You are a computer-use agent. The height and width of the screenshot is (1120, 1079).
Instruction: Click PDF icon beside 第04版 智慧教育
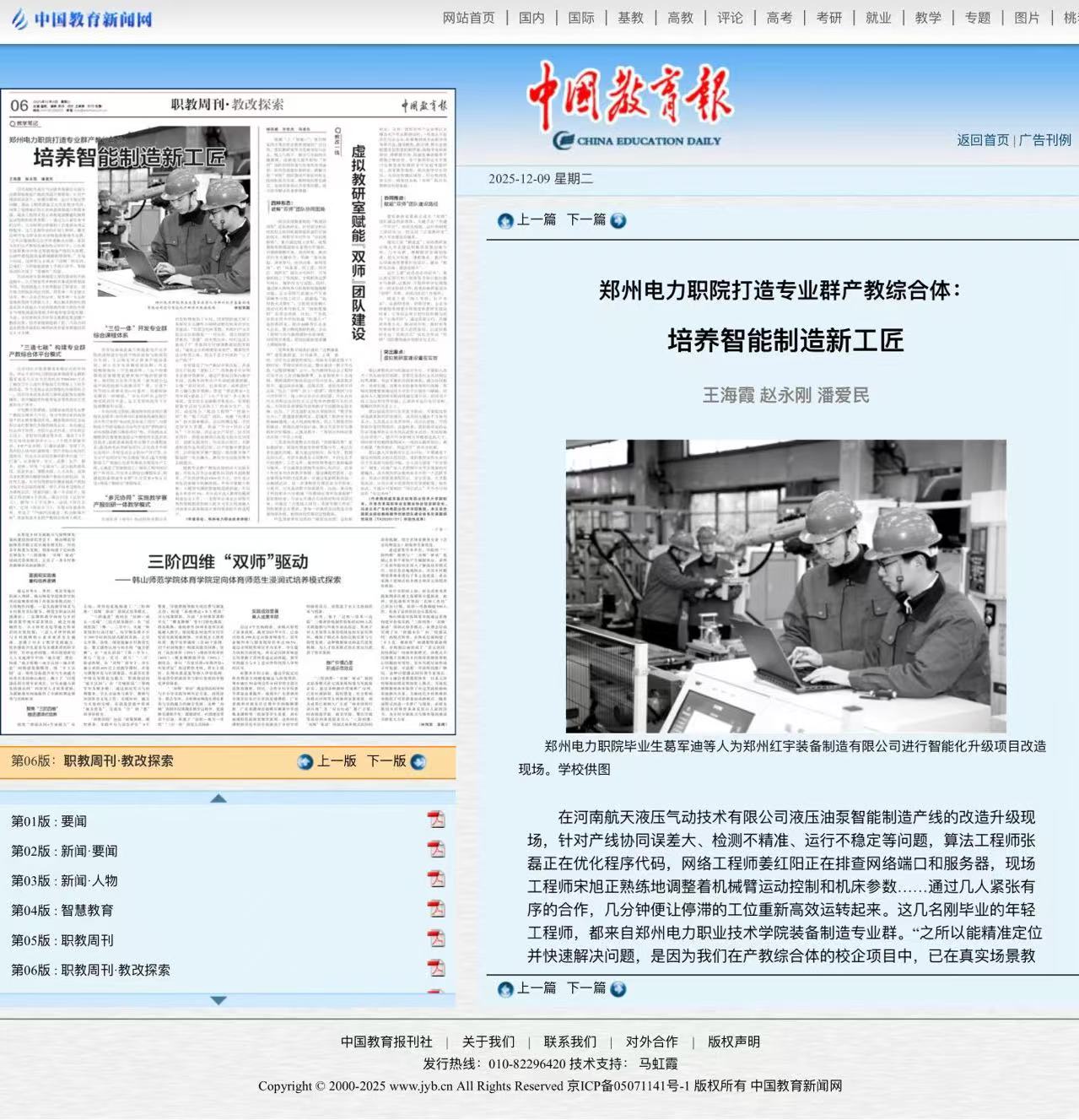coord(435,909)
